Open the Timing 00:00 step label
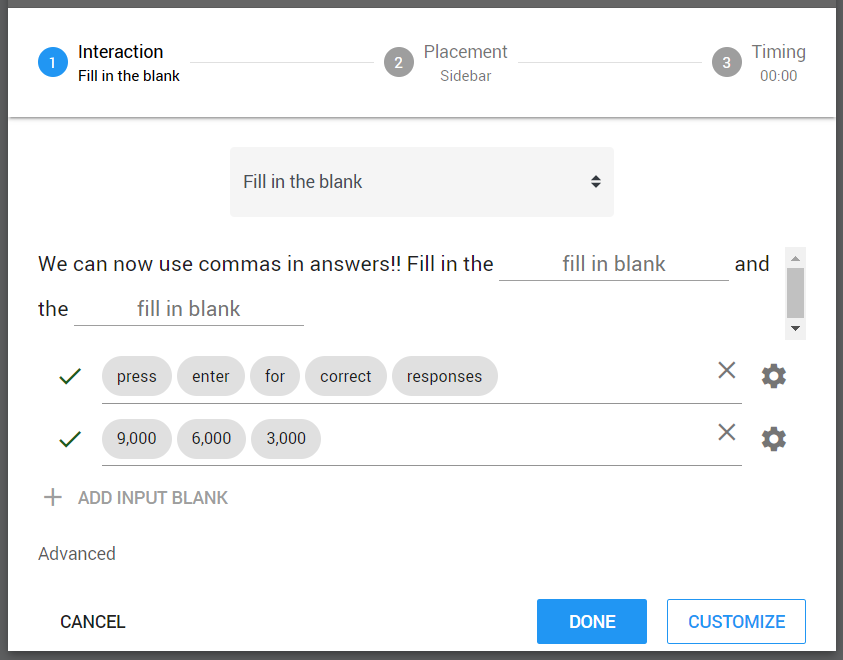The height and width of the screenshot is (660, 843). click(778, 63)
